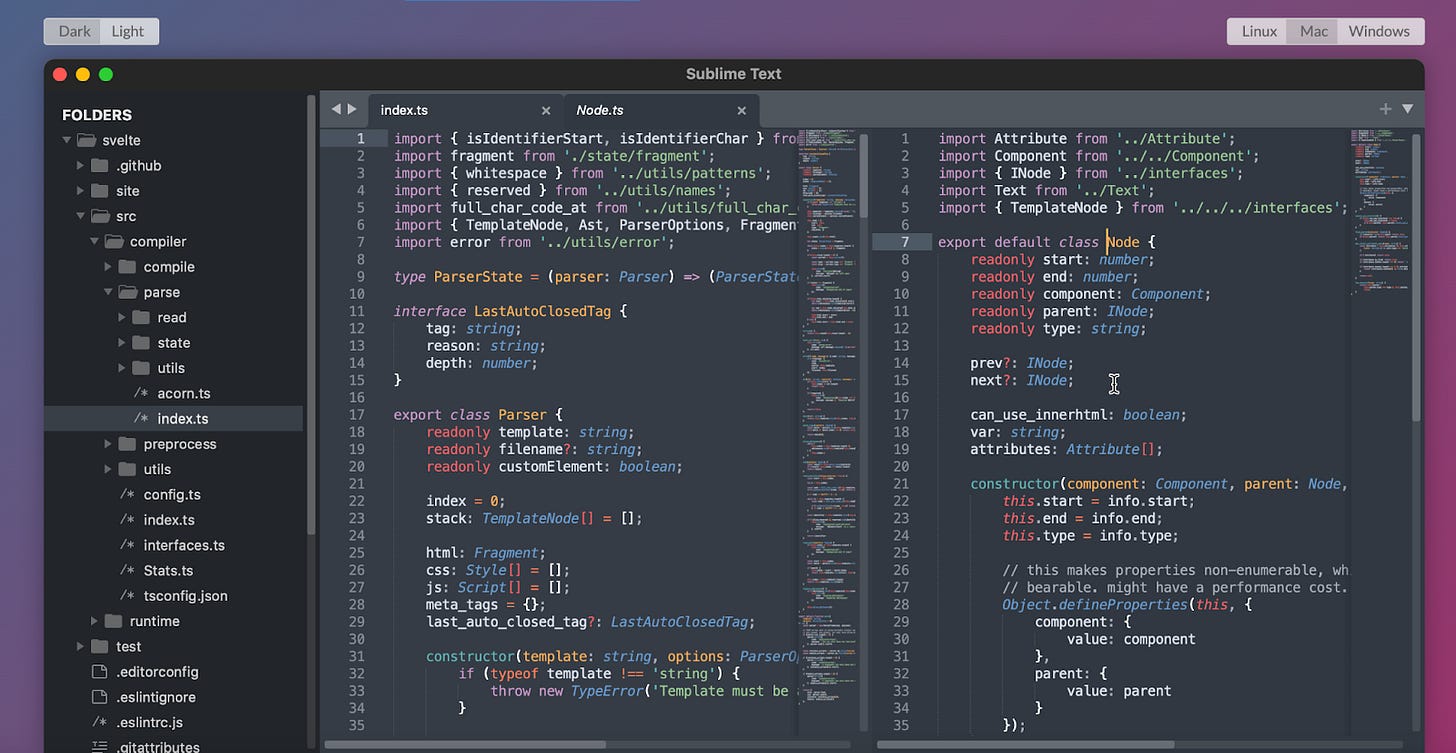Collapse the svelte folder arrow
This screenshot has height=753, width=1456.
coord(67,140)
